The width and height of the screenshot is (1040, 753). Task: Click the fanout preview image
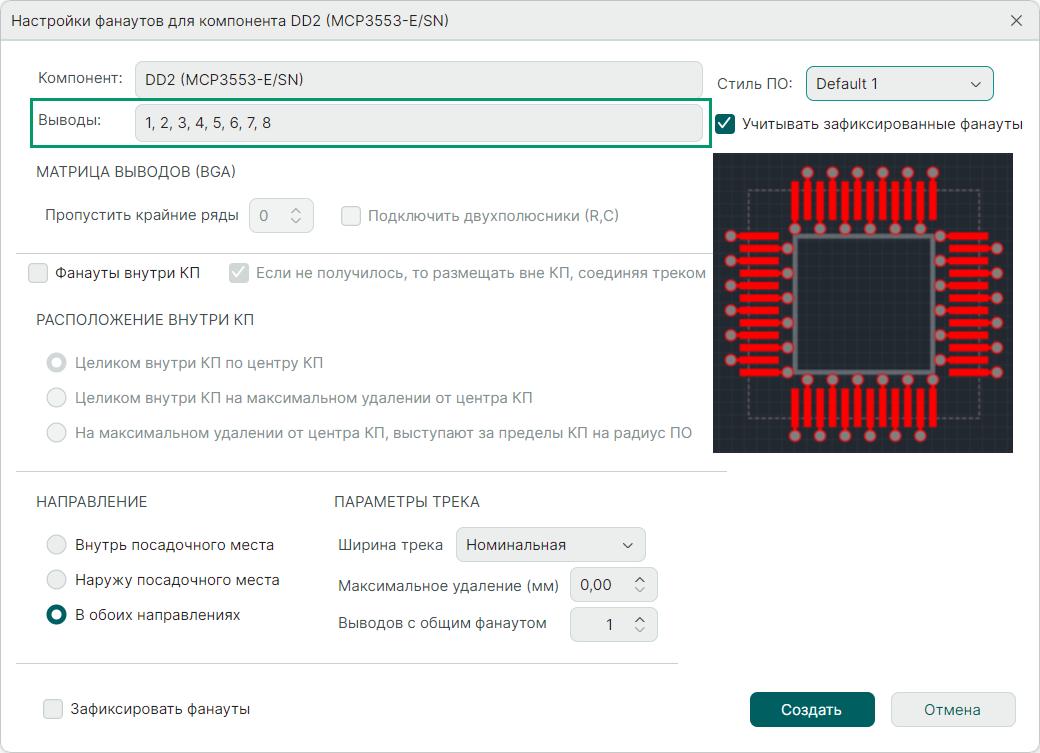point(862,302)
